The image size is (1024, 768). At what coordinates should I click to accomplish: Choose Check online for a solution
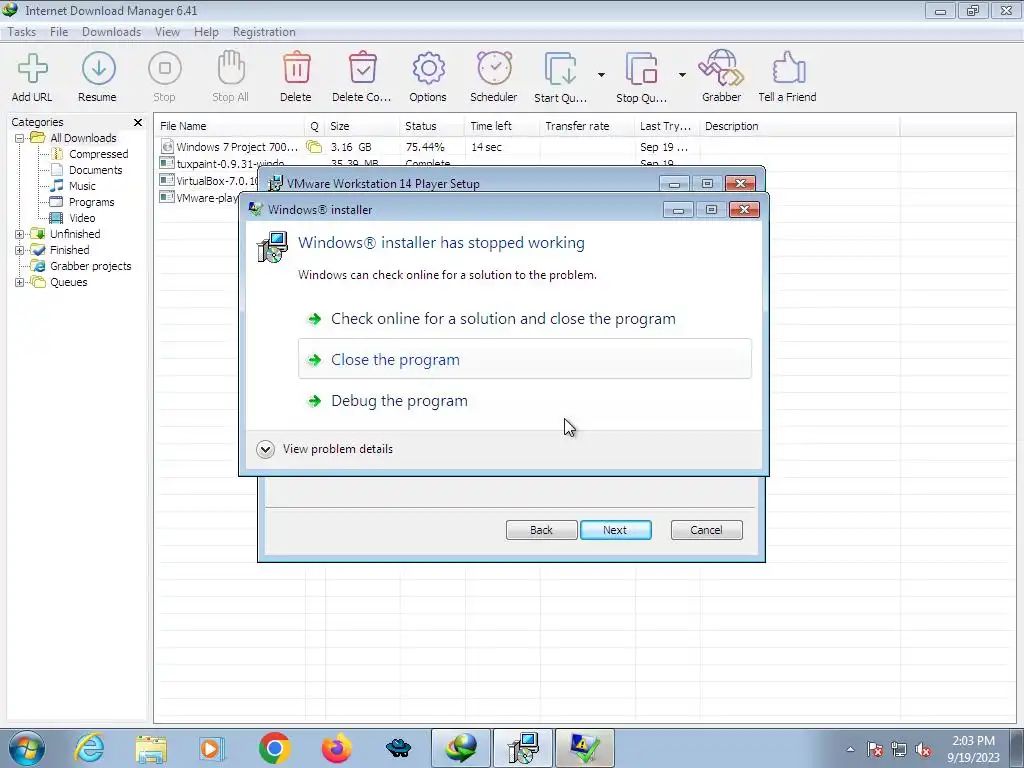[x=524, y=319]
